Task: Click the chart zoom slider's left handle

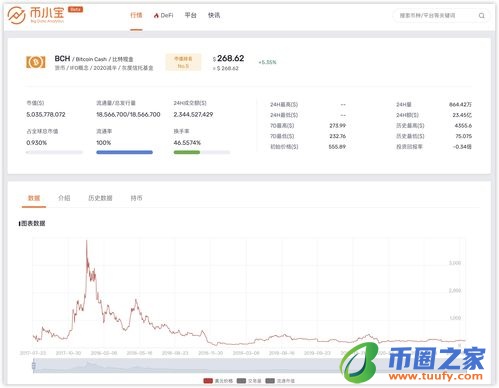Action: tap(34, 366)
